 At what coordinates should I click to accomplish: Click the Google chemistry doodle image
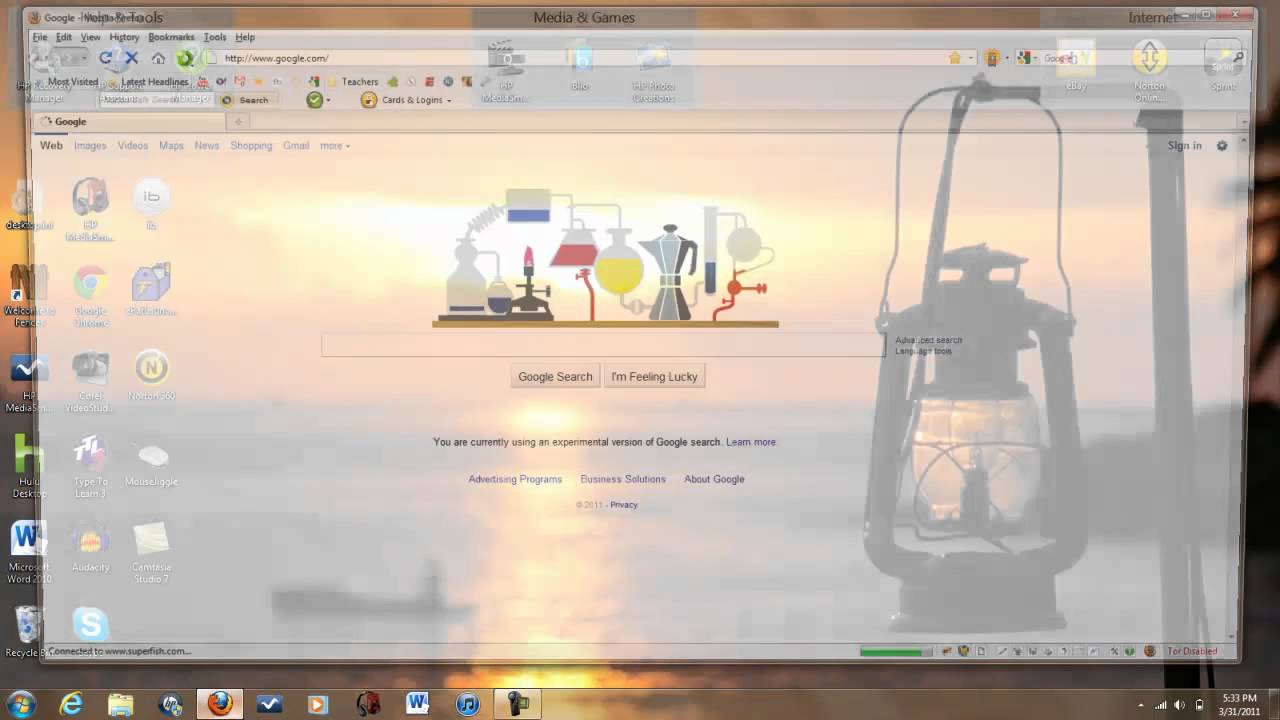pos(606,257)
